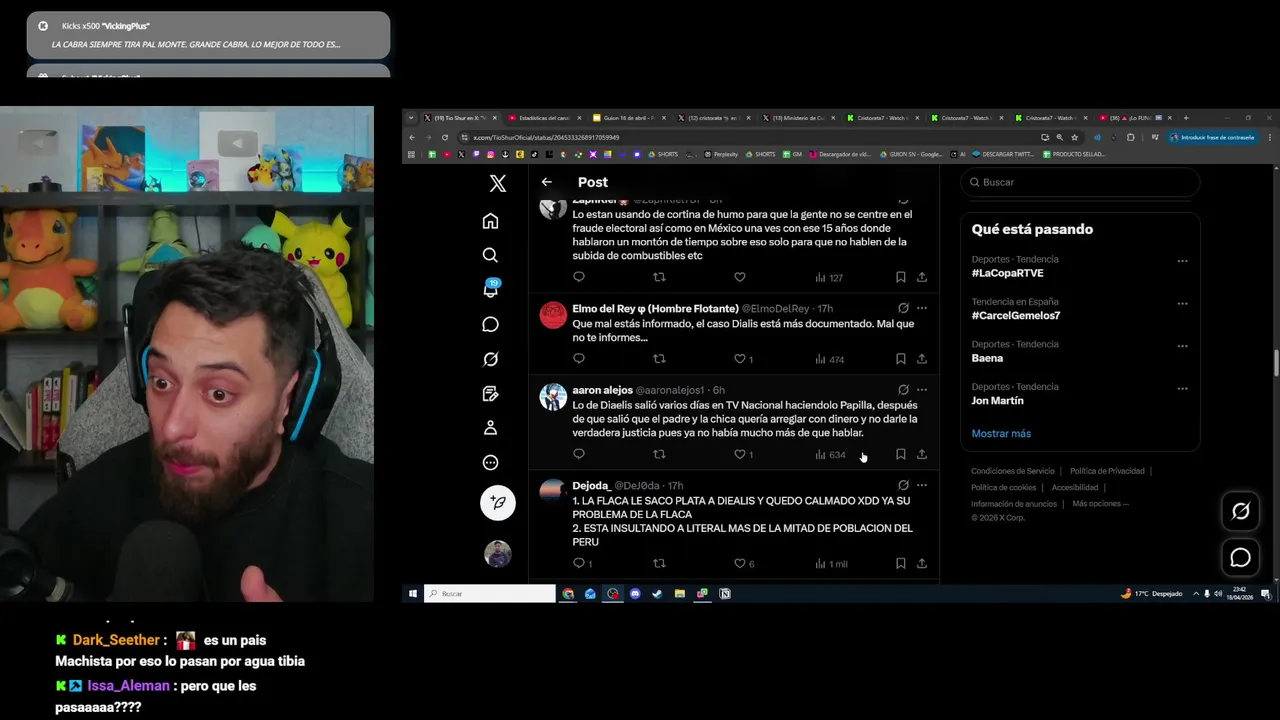Like the comment with 127 views
Screen dimensions: 1280x720
[740, 277]
